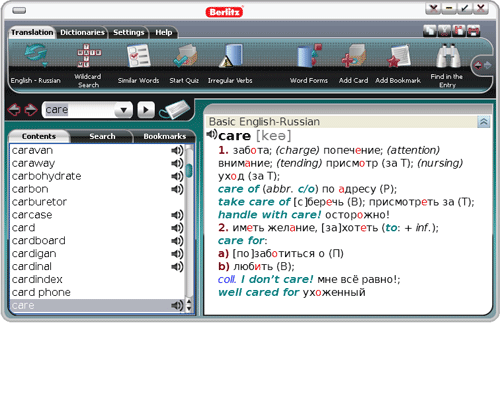Click the copy icon at top right
The height and width of the screenshot is (405, 500).
pyautogui.click(x=430, y=31)
